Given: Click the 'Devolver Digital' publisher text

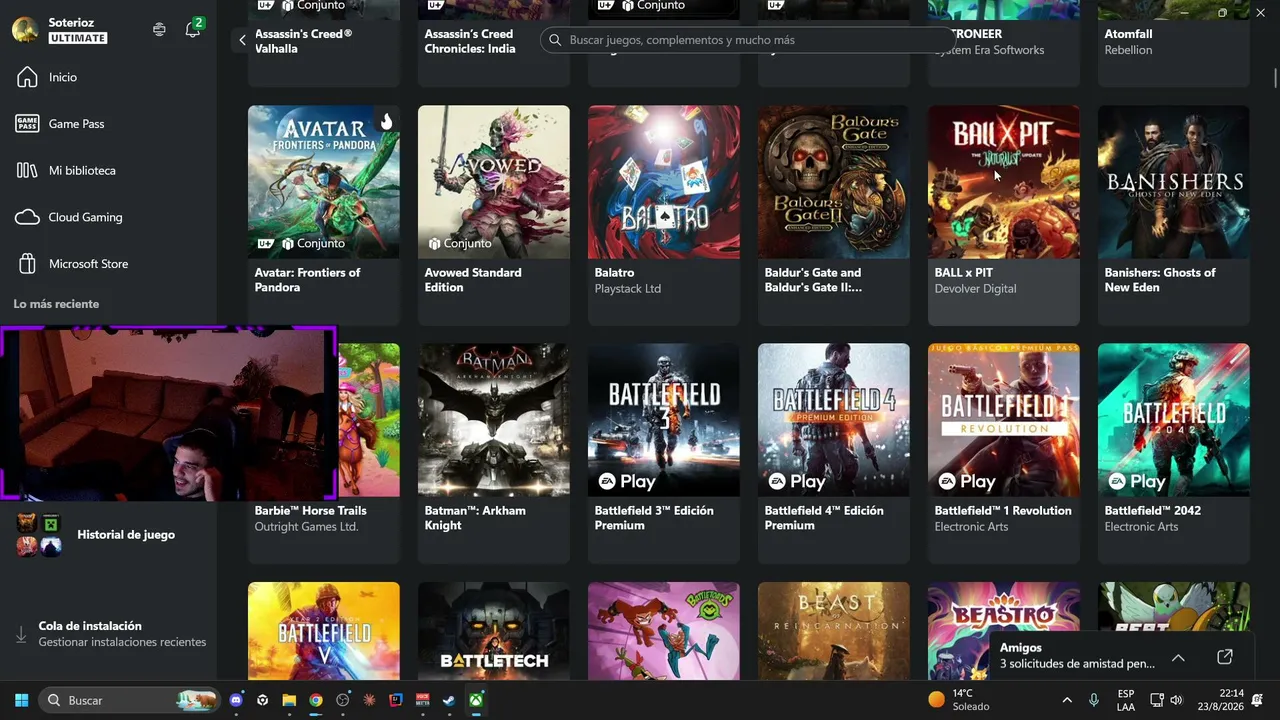Looking at the screenshot, I should pos(975,289).
